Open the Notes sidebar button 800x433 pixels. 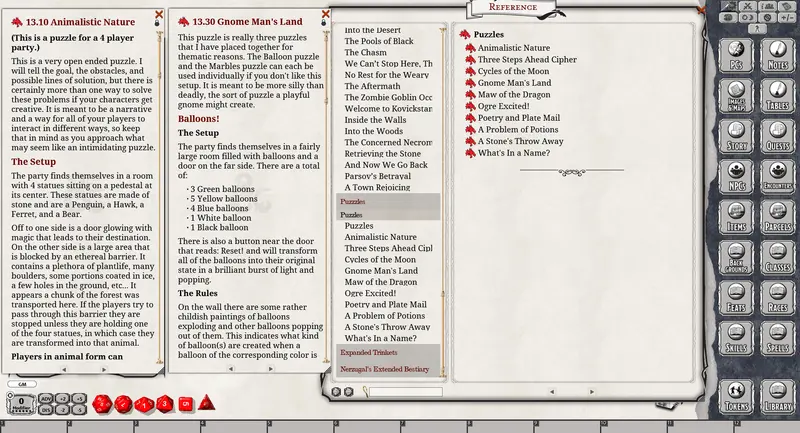[x=777, y=55]
